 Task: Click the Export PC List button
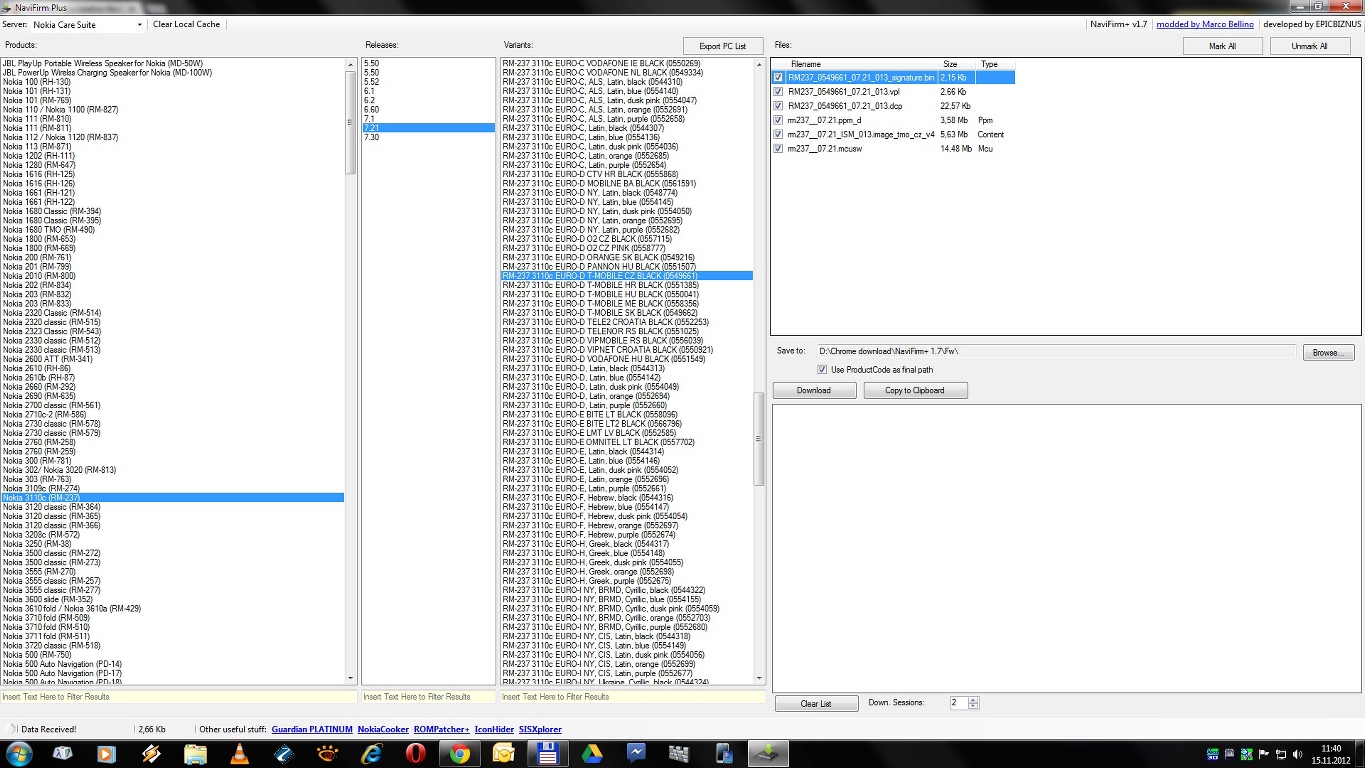723,46
